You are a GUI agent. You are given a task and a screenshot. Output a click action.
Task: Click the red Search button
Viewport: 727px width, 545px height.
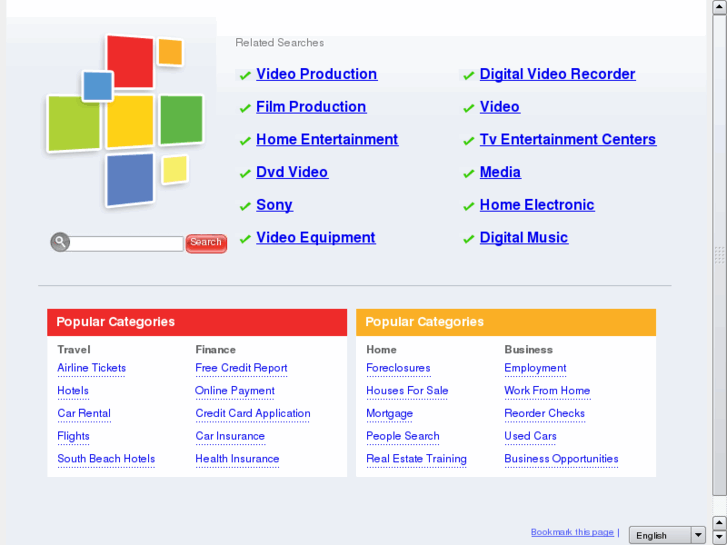click(206, 244)
